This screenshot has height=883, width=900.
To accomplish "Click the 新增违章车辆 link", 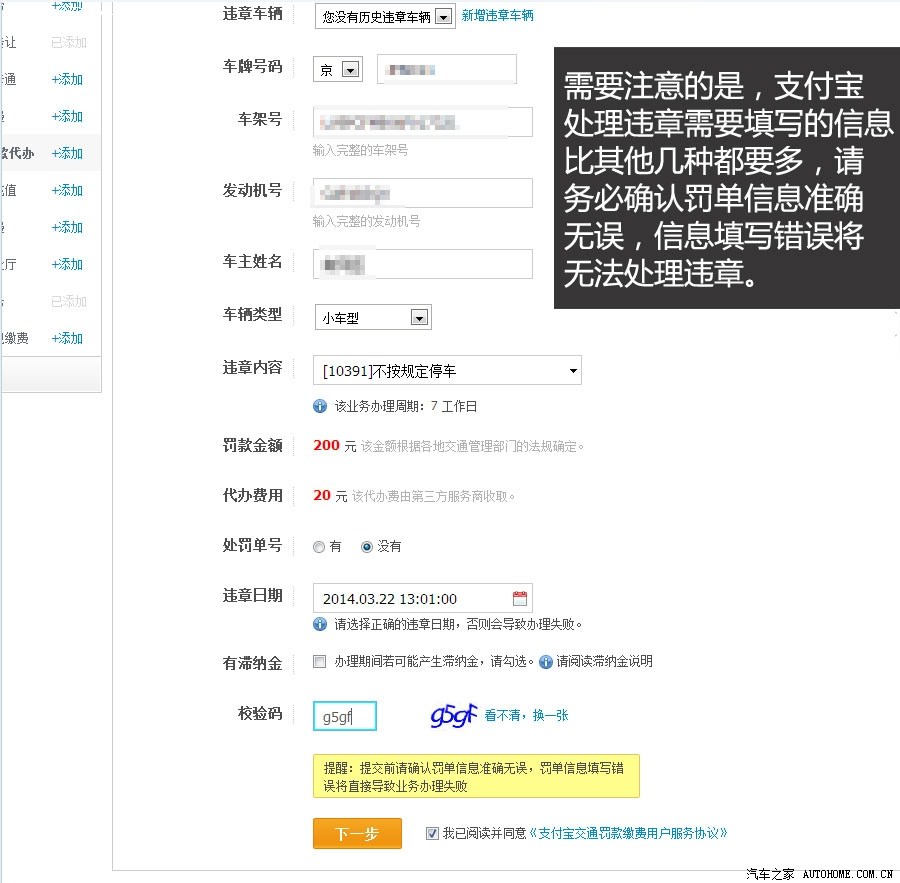I will click(x=497, y=16).
